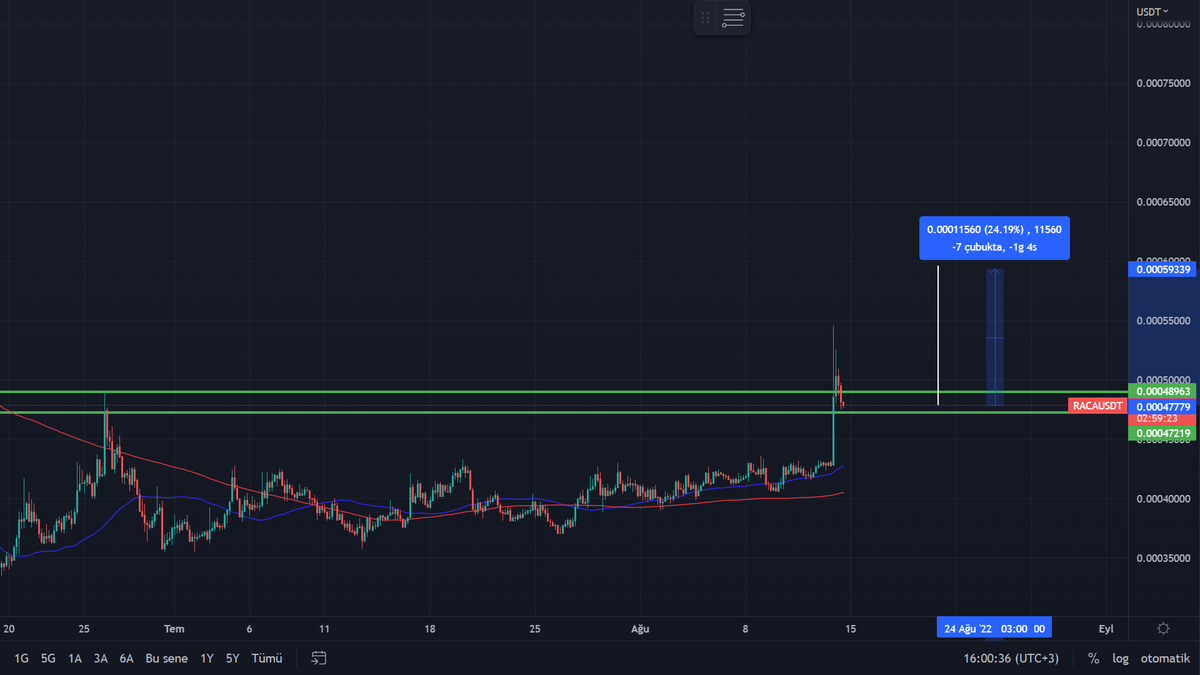The image size is (1200, 675).
Task: Click the Eyl label on time axis
Action: pos(1106,629)
